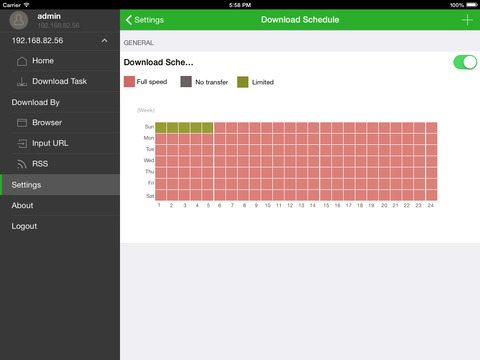Toggle the Download Schedule switch off
Image resolution: width=480 pixels, height=360 pixels.
click(465, 62)
